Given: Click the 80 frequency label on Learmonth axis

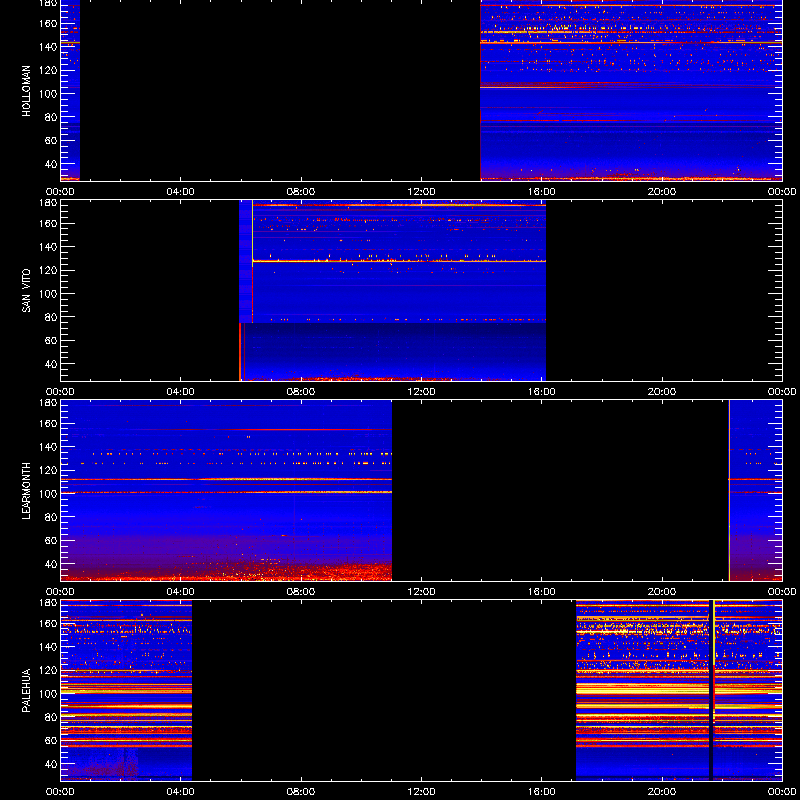Looking at the screenshot, I should 51,517.
